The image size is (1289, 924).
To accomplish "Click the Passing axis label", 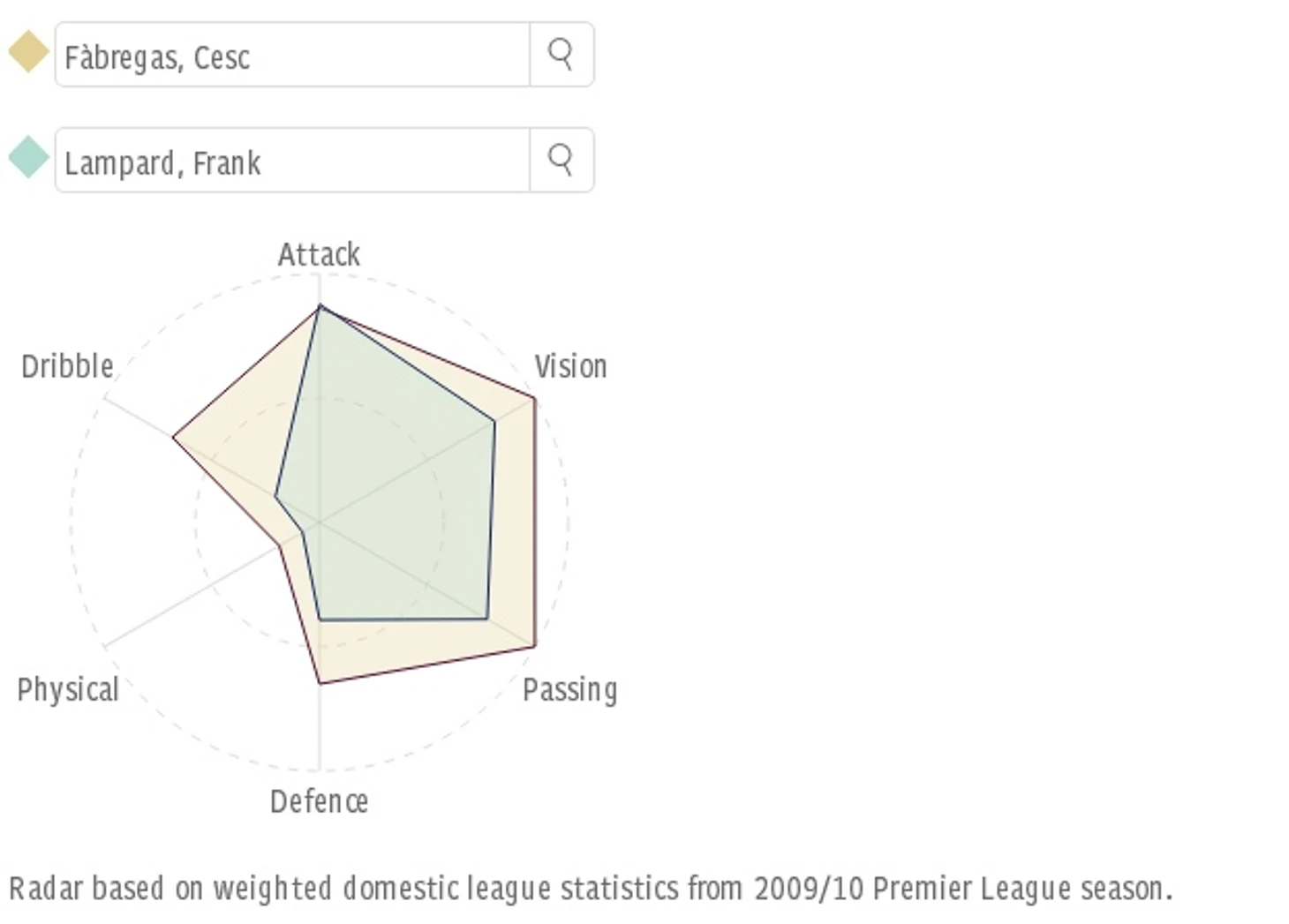I will (x=569, y=690).
